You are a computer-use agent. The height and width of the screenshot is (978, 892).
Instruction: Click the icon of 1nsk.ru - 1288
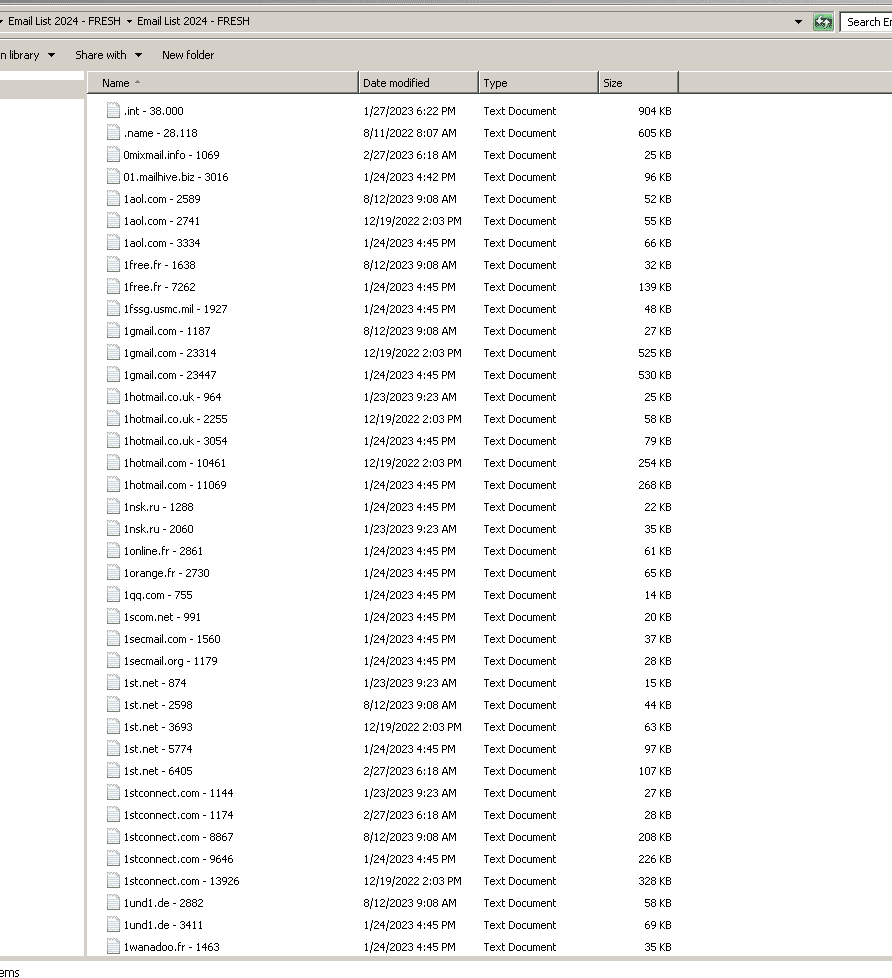(x=113, y=507)
